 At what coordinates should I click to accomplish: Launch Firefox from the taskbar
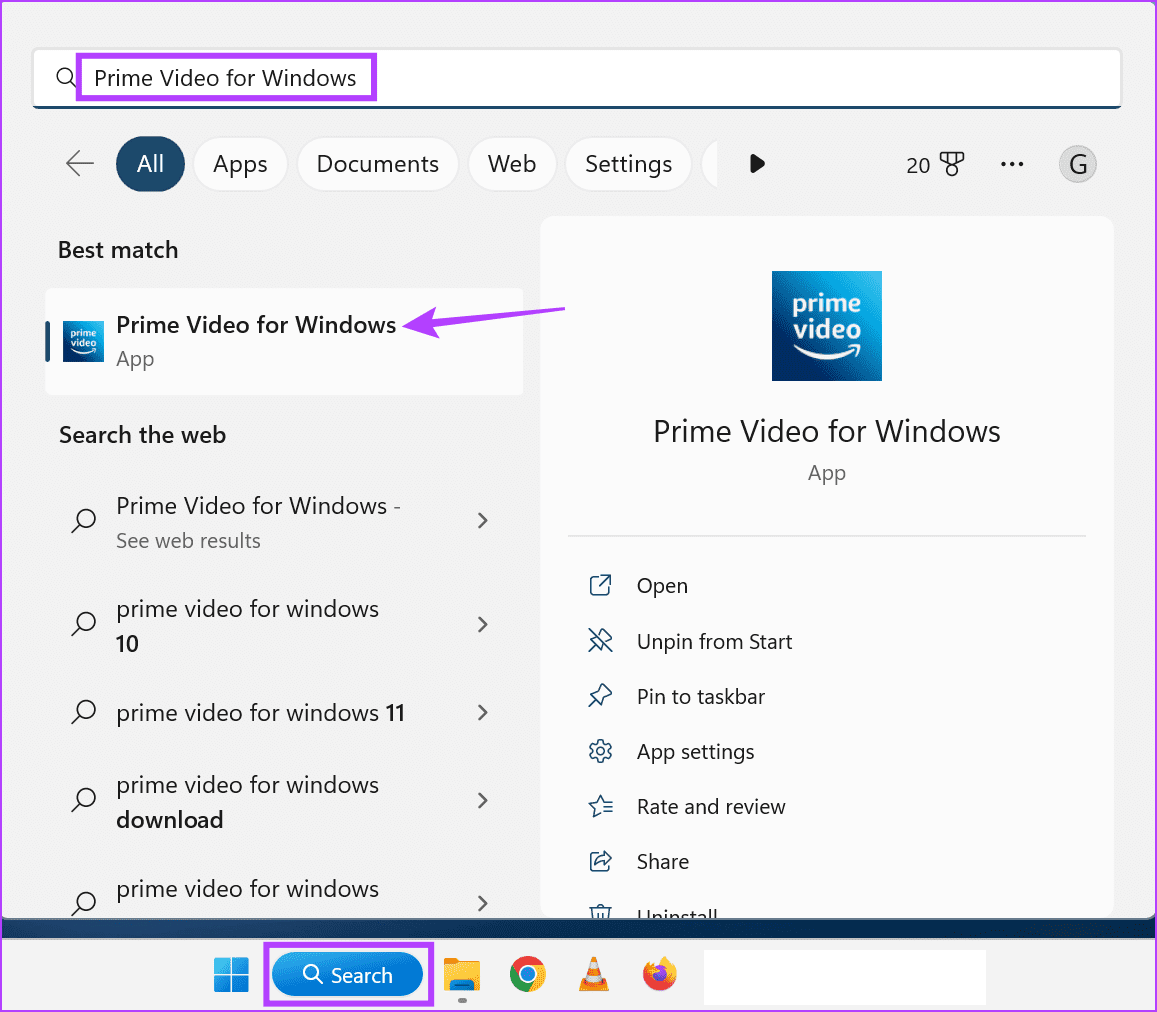660,974
